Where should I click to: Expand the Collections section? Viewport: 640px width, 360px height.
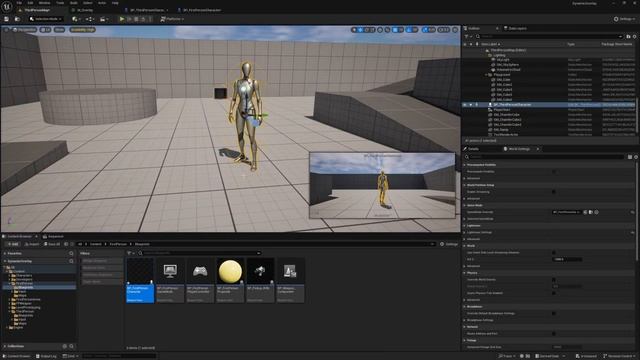click(x=5, y=346)
